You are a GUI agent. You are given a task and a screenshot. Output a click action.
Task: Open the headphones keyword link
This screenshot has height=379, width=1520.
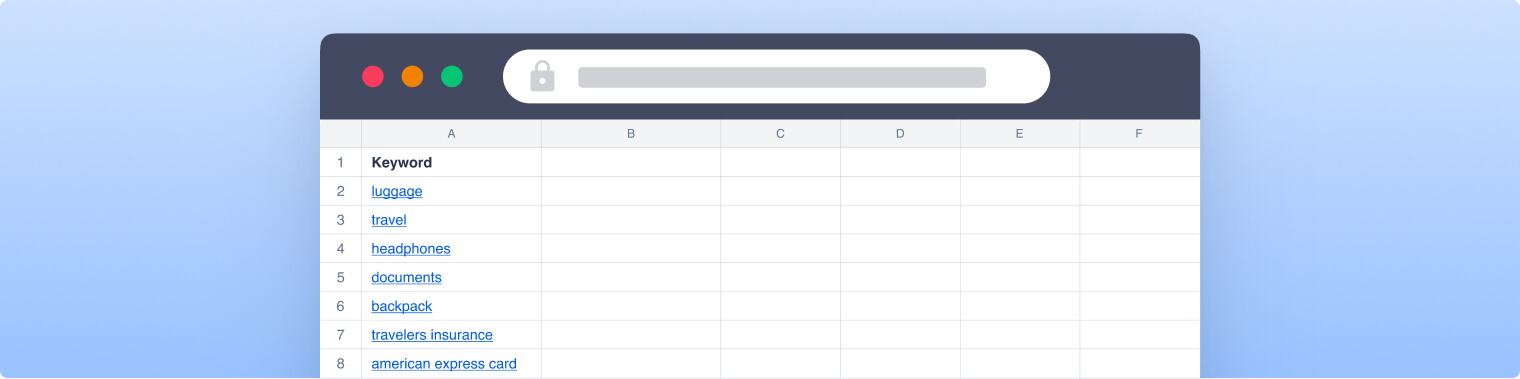tap(411, 248)
